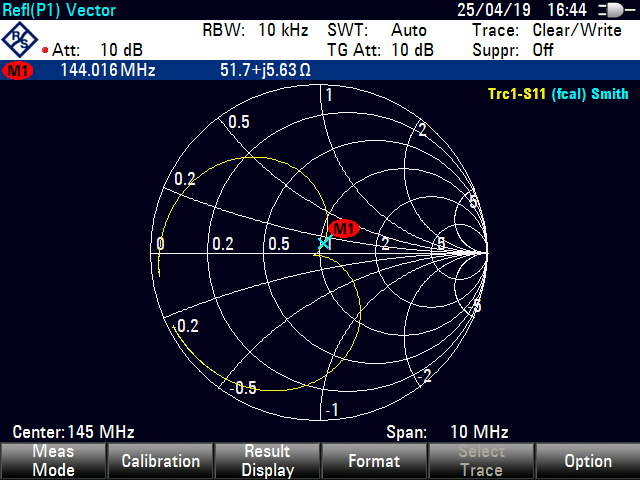The image size is (640, 480).
Task: Click the M1 marker on Smith chart
Action: [343, 228]
